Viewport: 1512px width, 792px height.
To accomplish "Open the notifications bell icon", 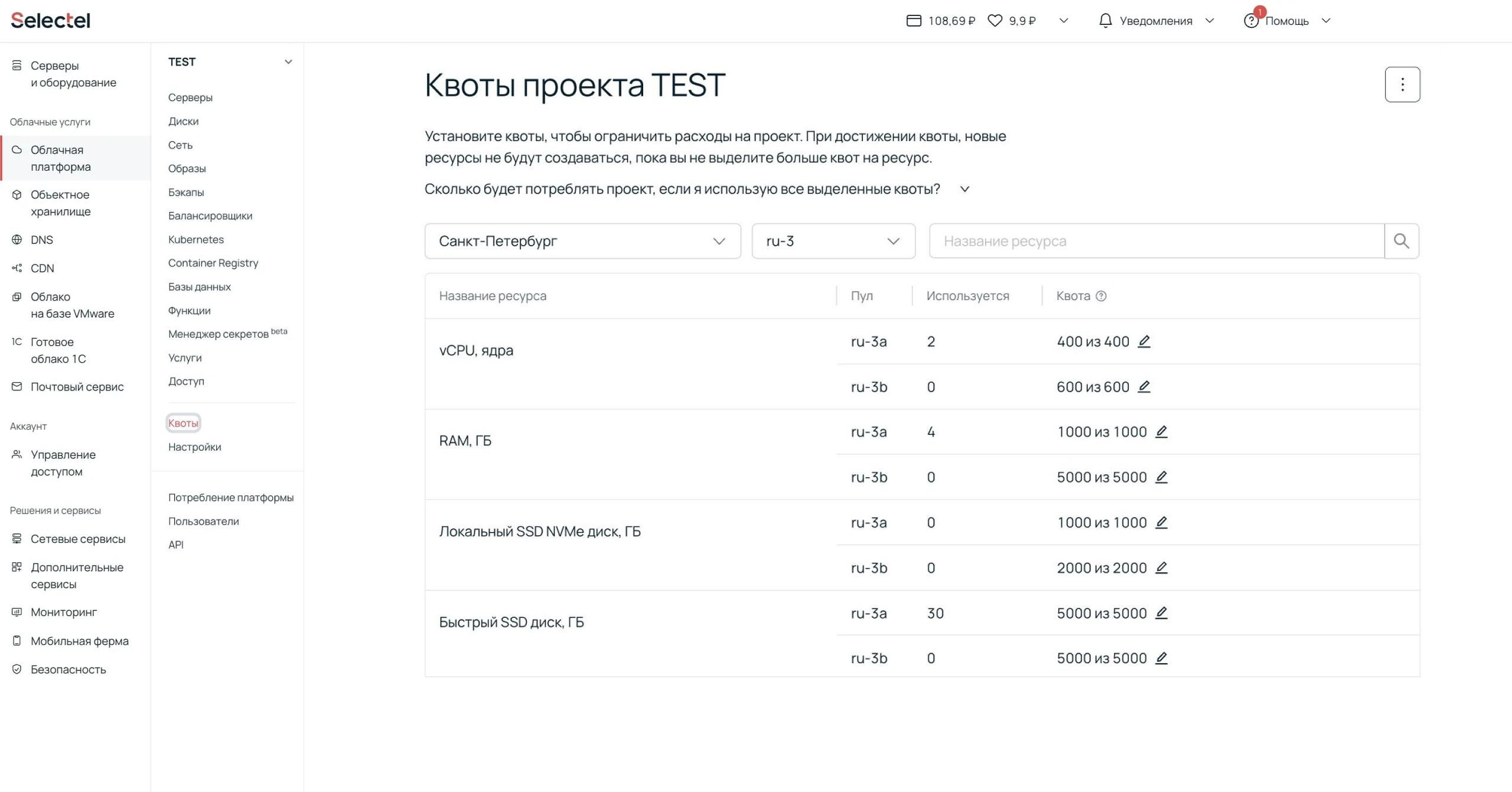I will 1105,21.
